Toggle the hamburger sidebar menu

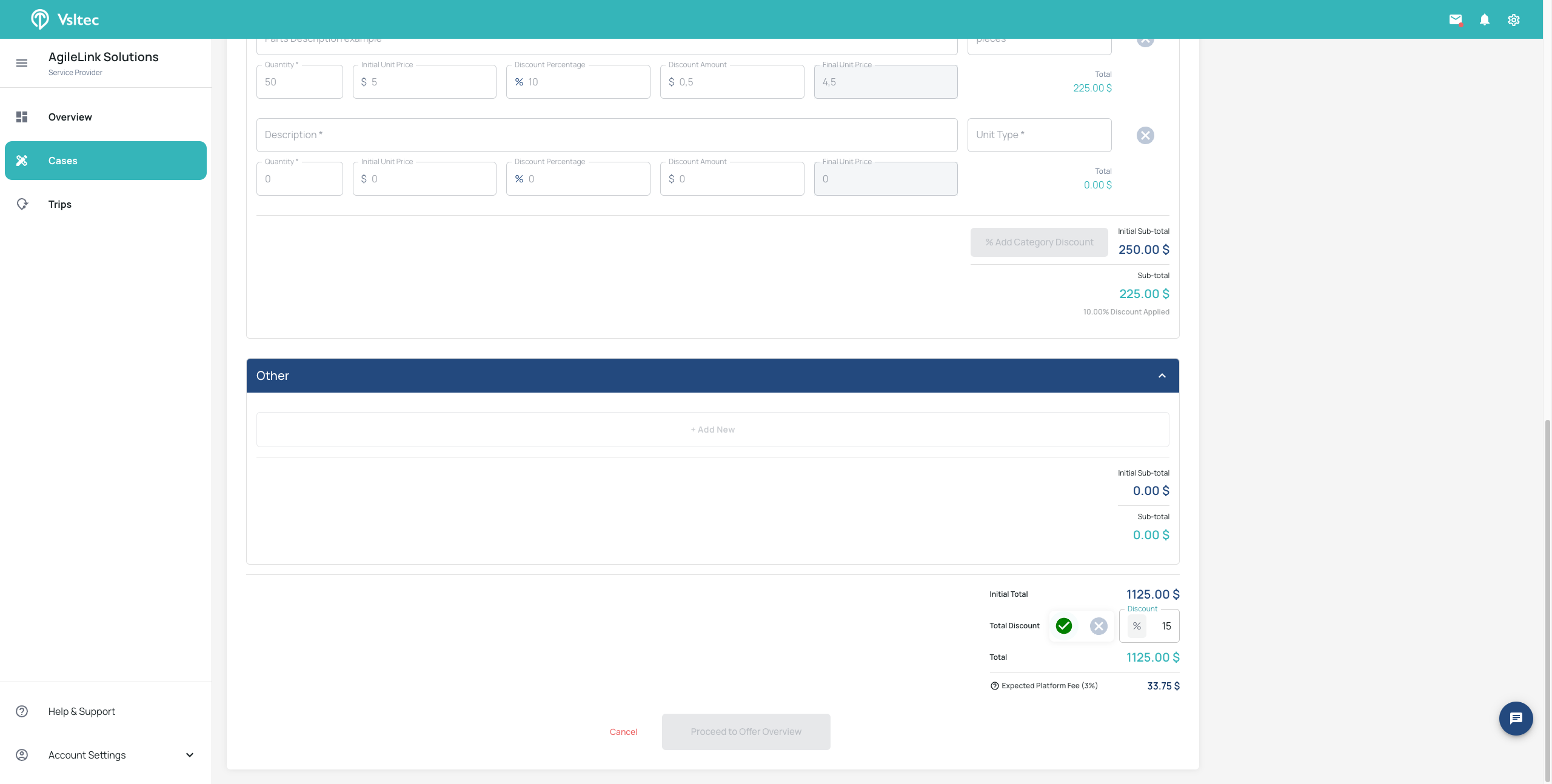[22, 63]
